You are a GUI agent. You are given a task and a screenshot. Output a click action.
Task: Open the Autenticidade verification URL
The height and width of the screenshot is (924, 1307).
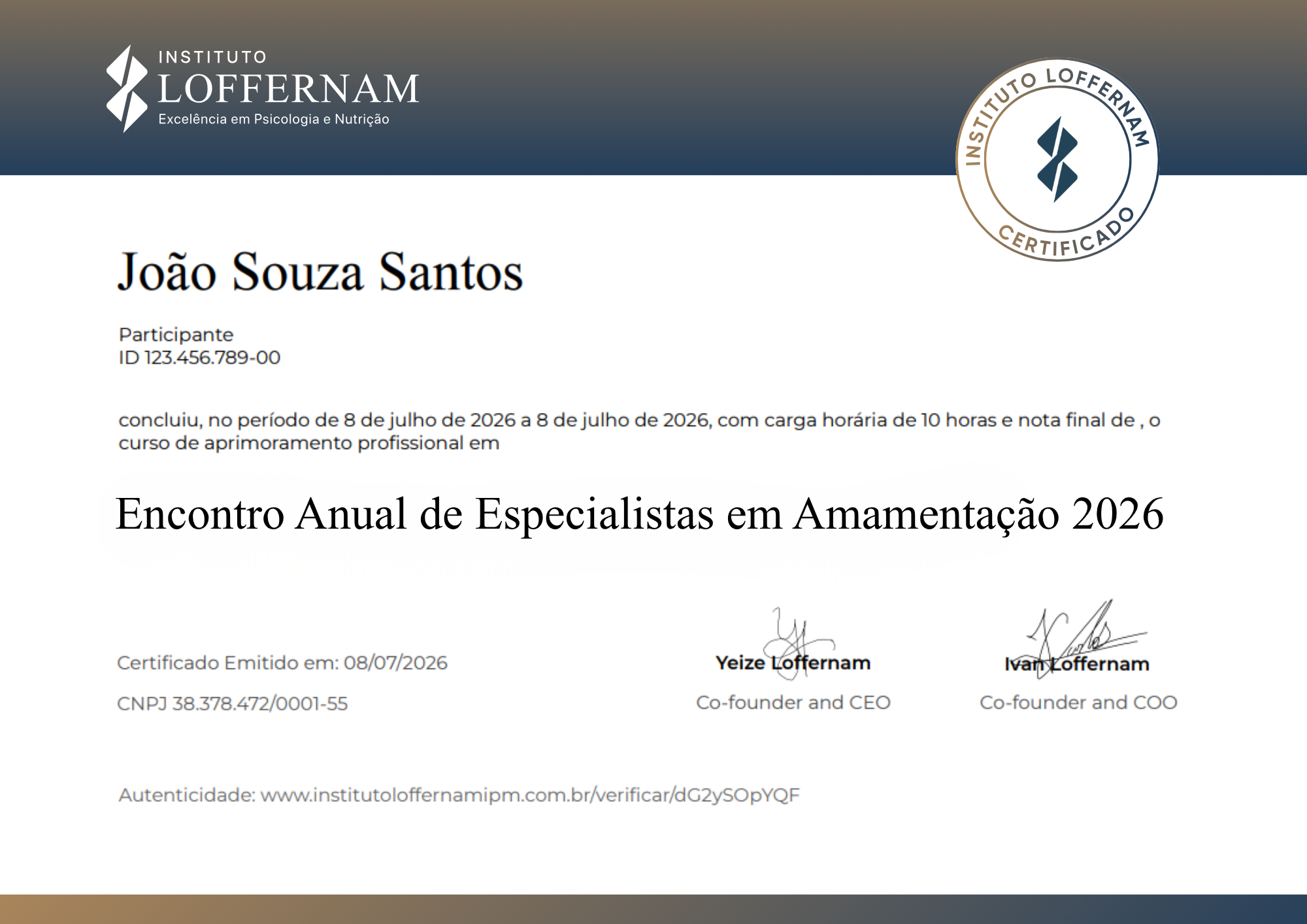530,795
